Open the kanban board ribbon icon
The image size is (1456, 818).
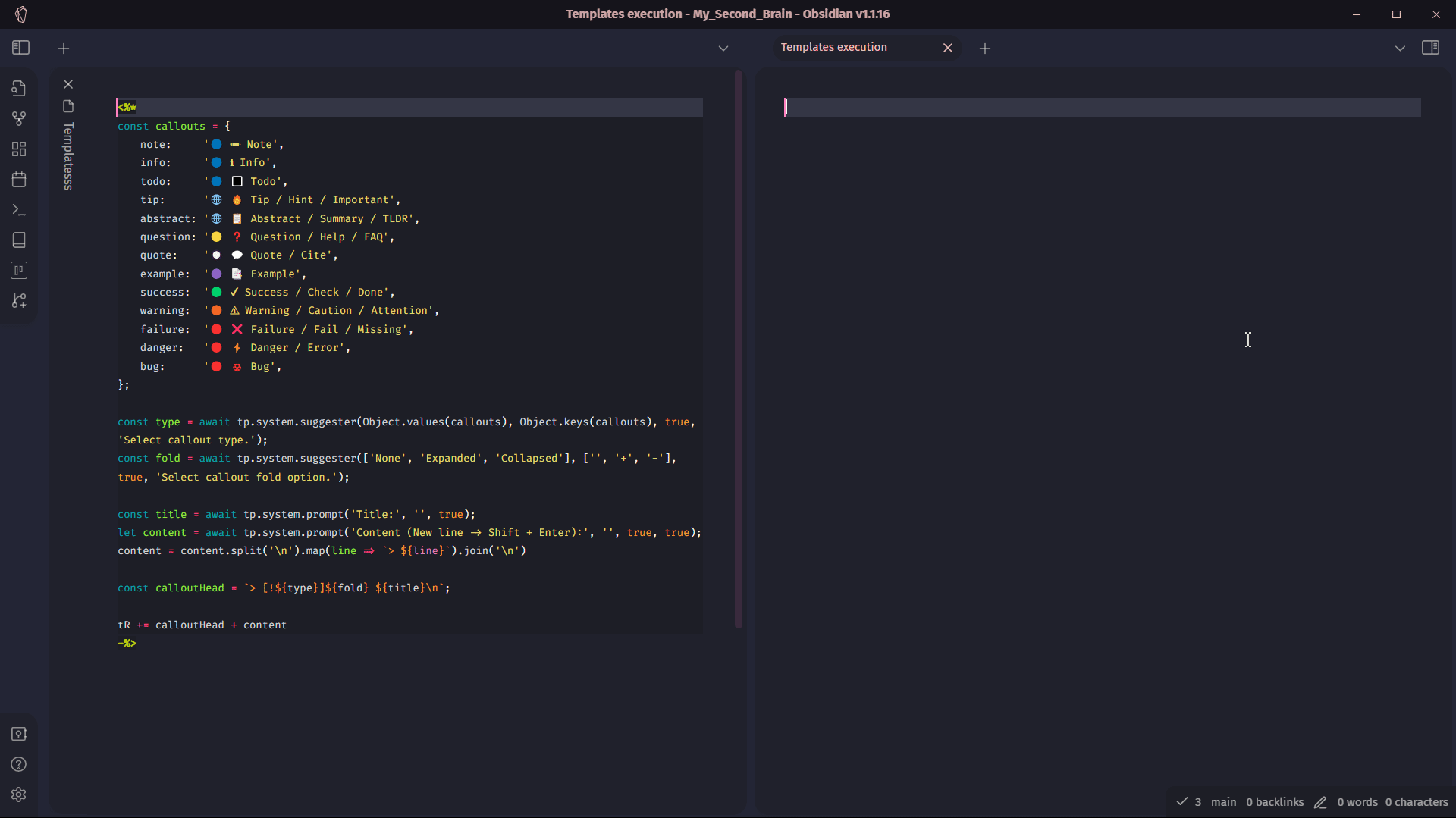click(19, 271)
